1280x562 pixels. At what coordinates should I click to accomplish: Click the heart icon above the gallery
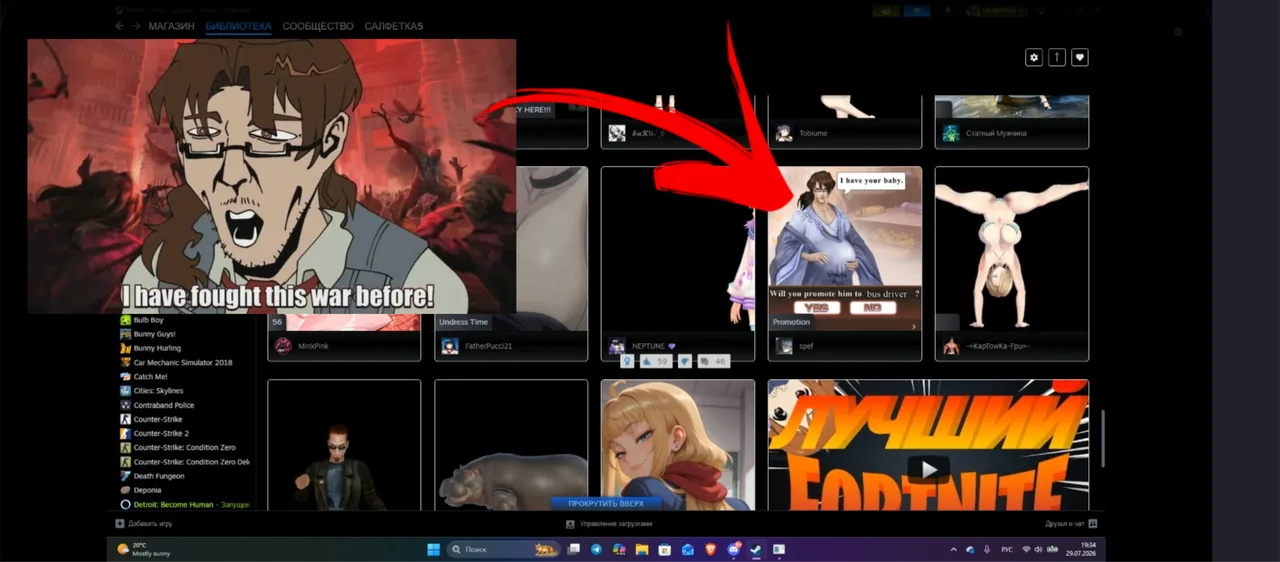(1080, 58)
